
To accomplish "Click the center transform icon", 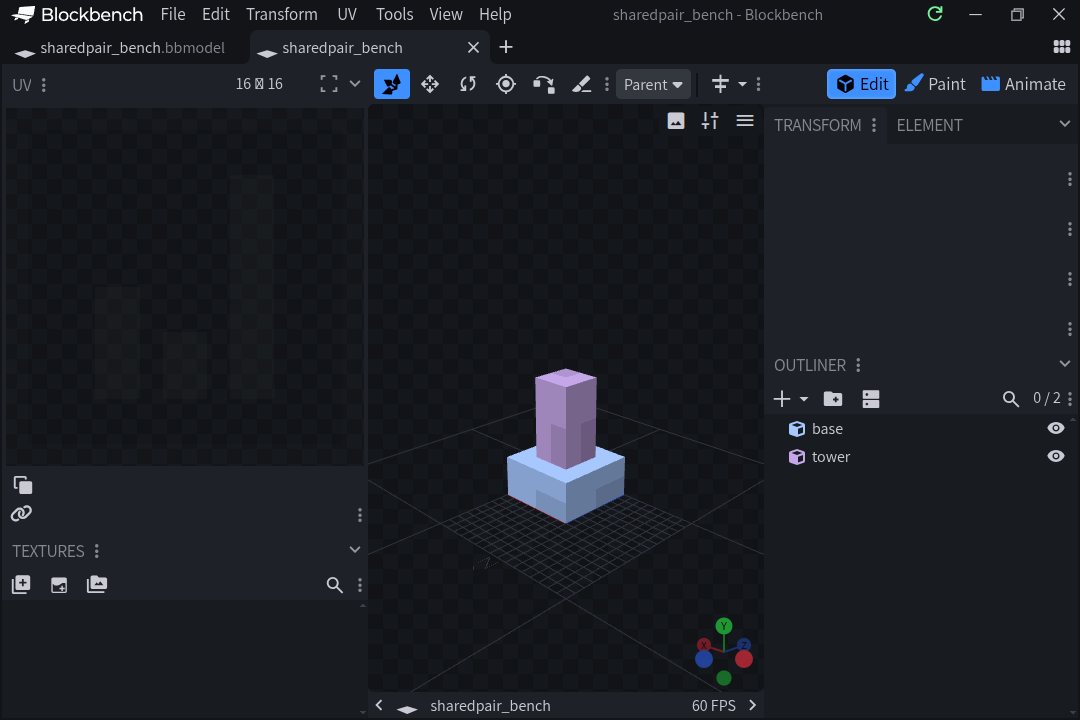I will click(720, 84).
